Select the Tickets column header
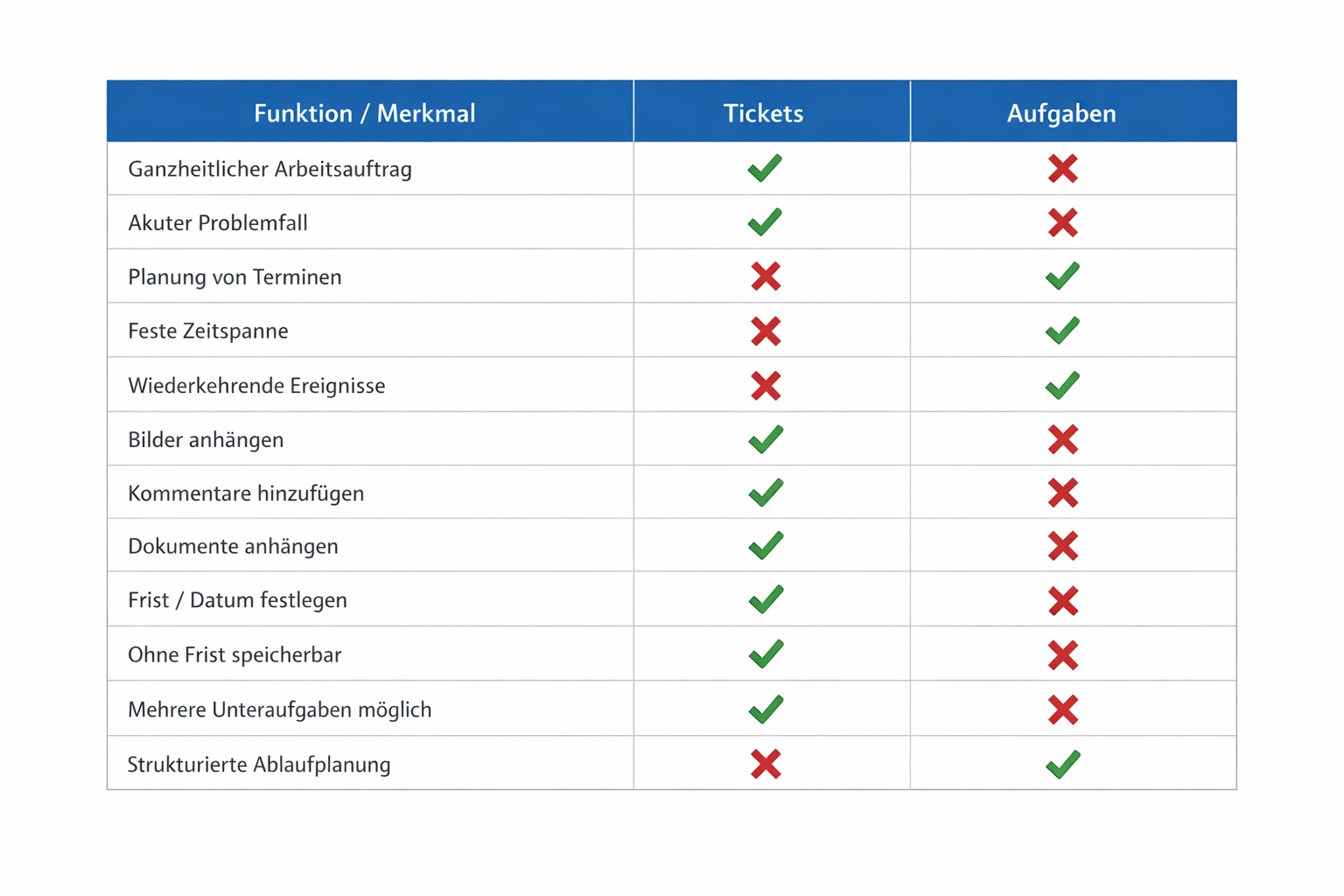 [x=763, y=113]
